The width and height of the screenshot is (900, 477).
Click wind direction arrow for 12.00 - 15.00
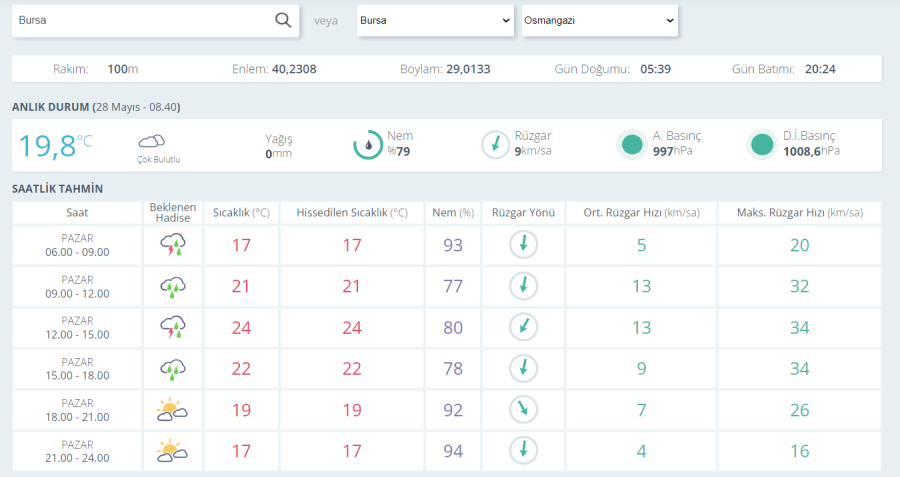tap(521, 328)
